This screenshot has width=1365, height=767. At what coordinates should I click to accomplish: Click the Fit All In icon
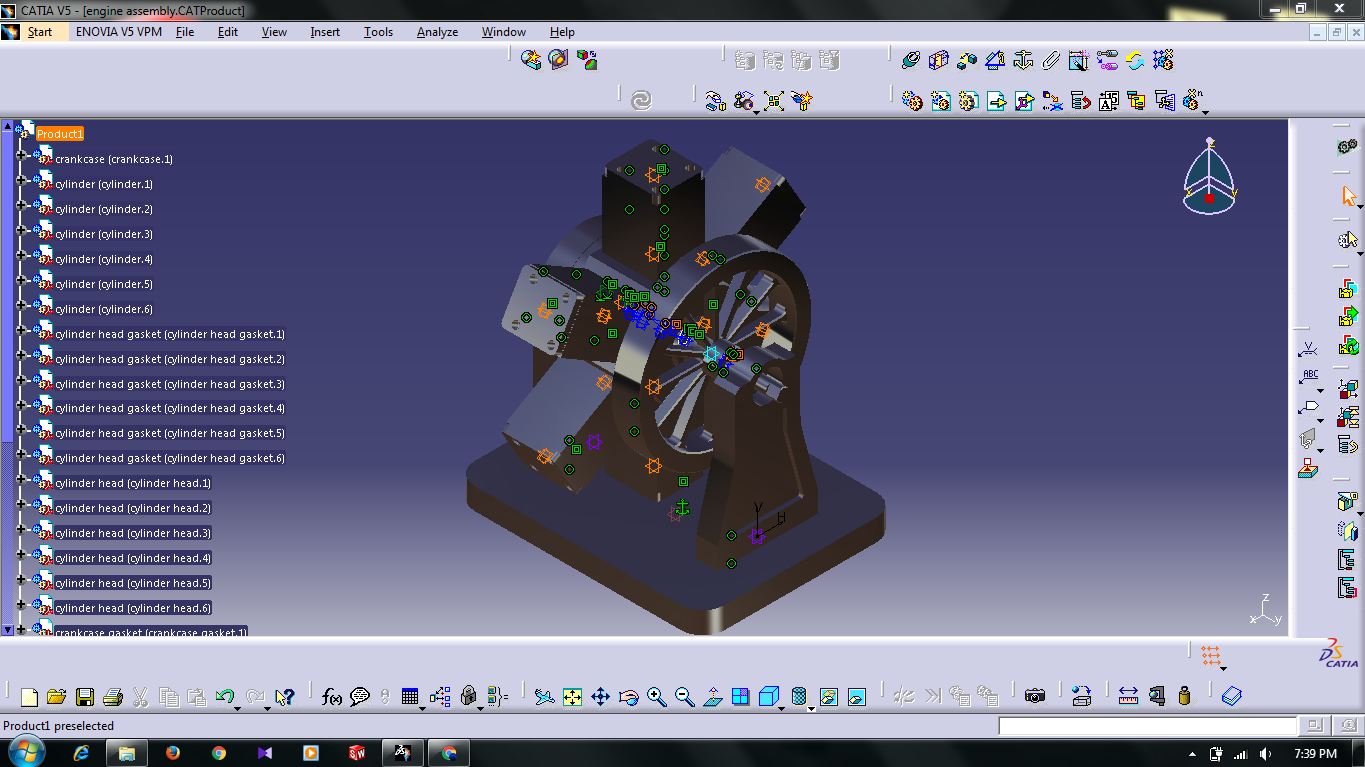click(x=572, y=697)
